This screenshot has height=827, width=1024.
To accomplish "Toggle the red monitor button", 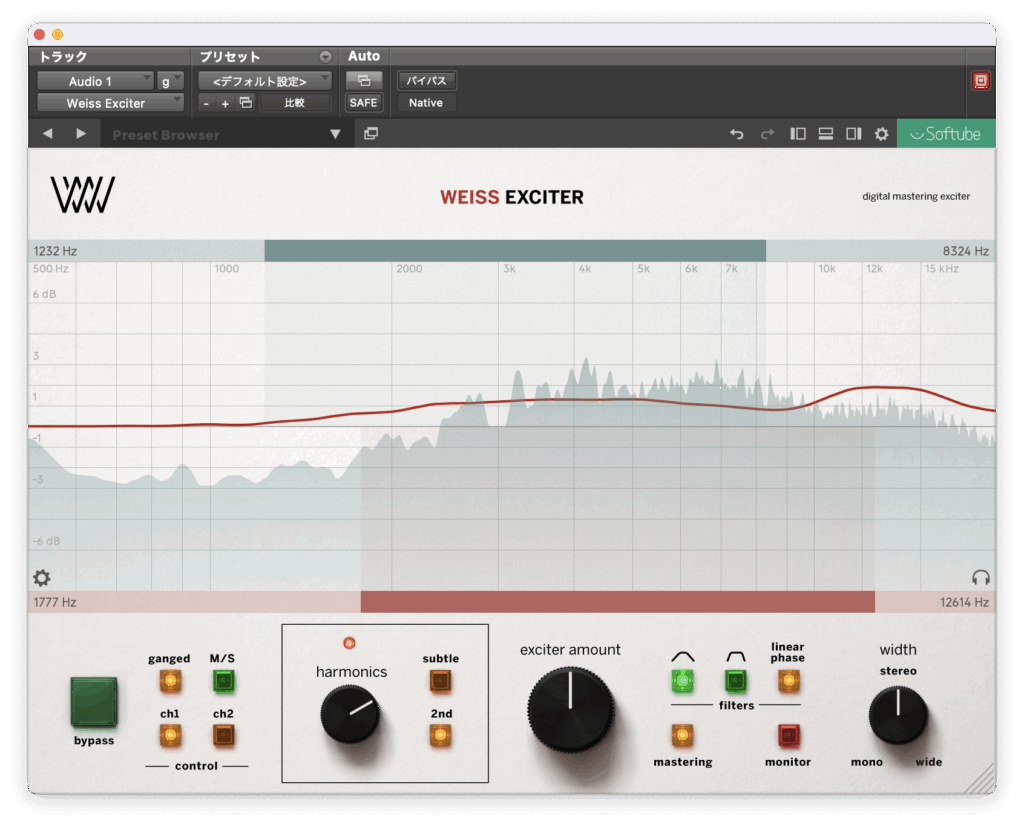I will click(788, 736).
